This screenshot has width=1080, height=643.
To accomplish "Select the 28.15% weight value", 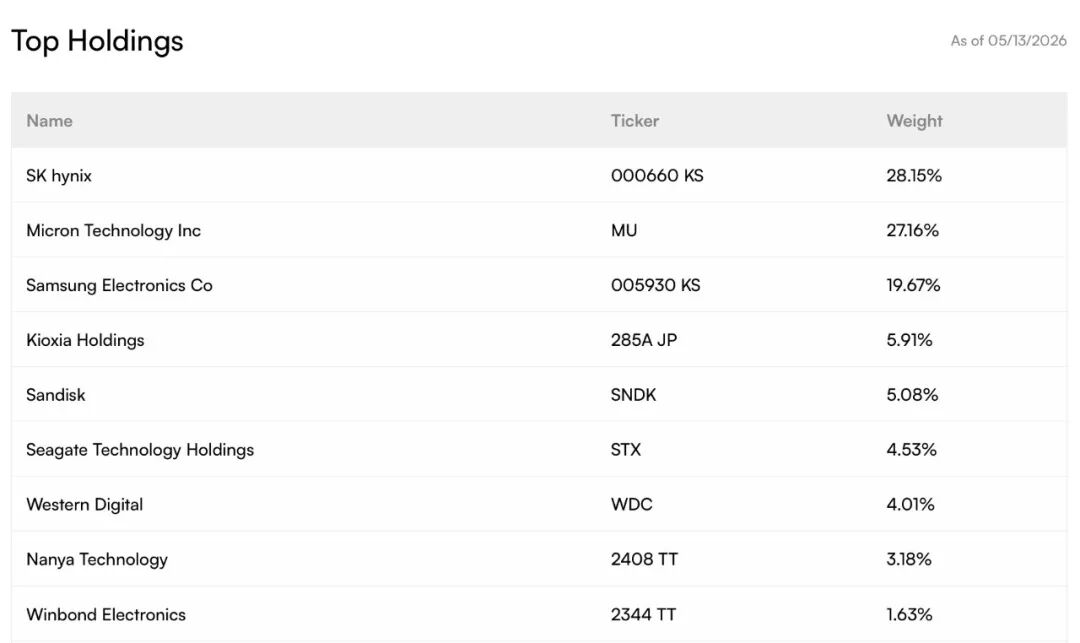I will click(x=914, y=176).
